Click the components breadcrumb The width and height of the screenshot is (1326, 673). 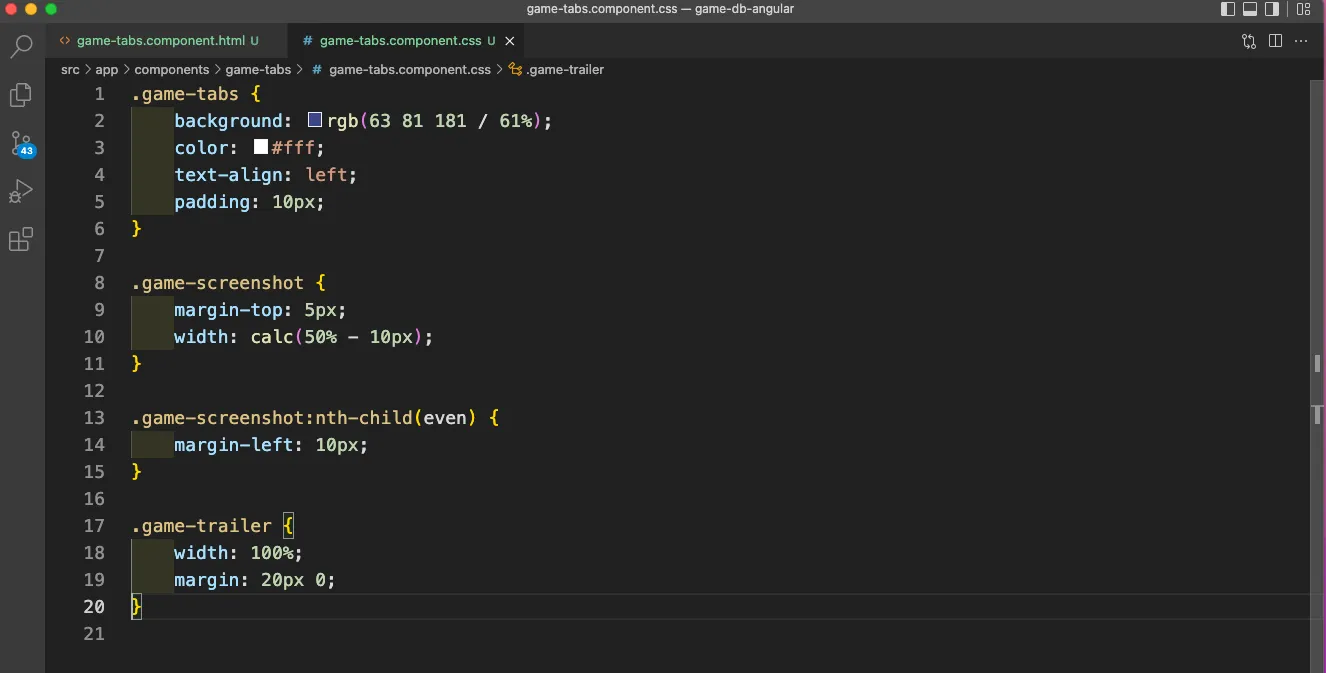172,69
